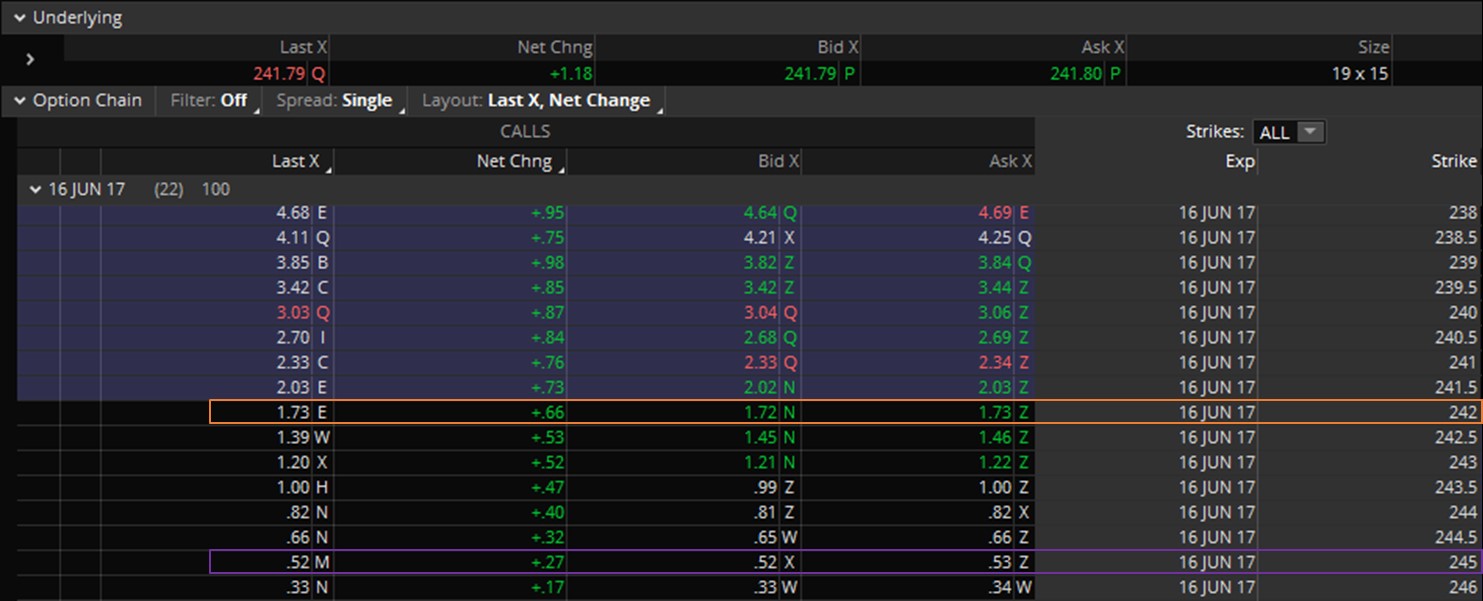Open the Filter Off menu
Viewport: 1483px width, 601px height.
click(209, 101)
